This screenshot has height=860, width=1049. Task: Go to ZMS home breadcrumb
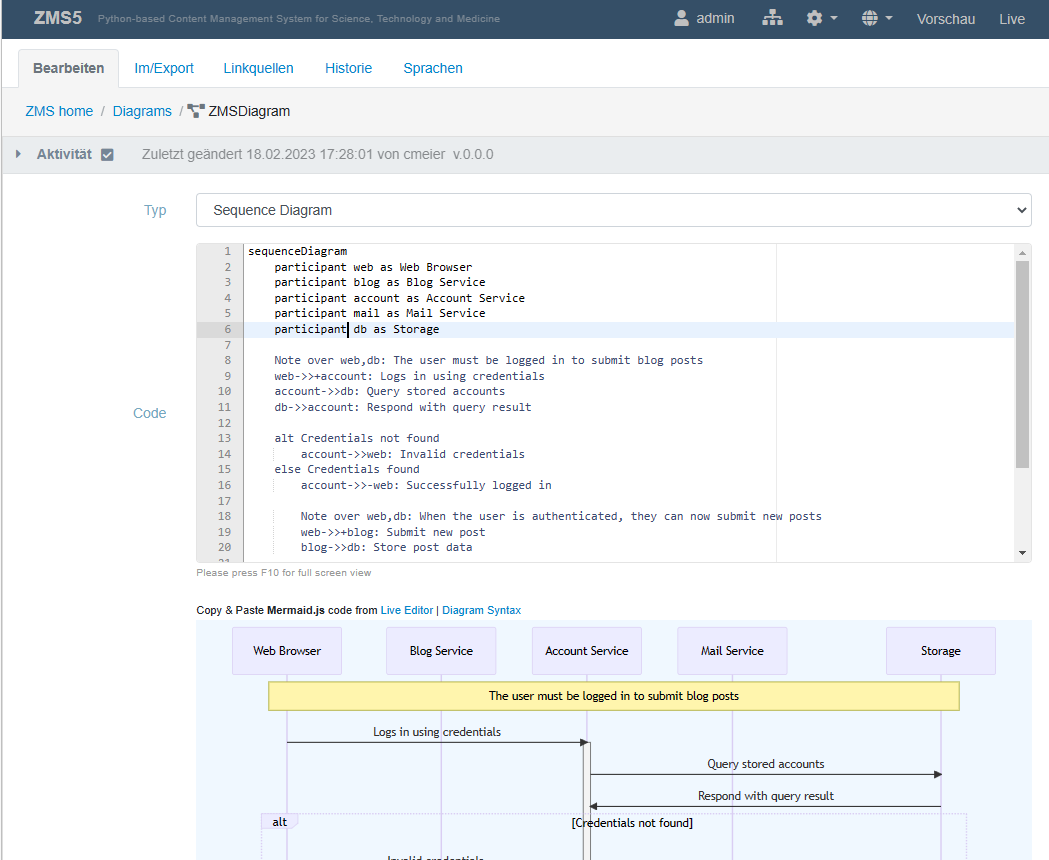(x=59, y=111)
